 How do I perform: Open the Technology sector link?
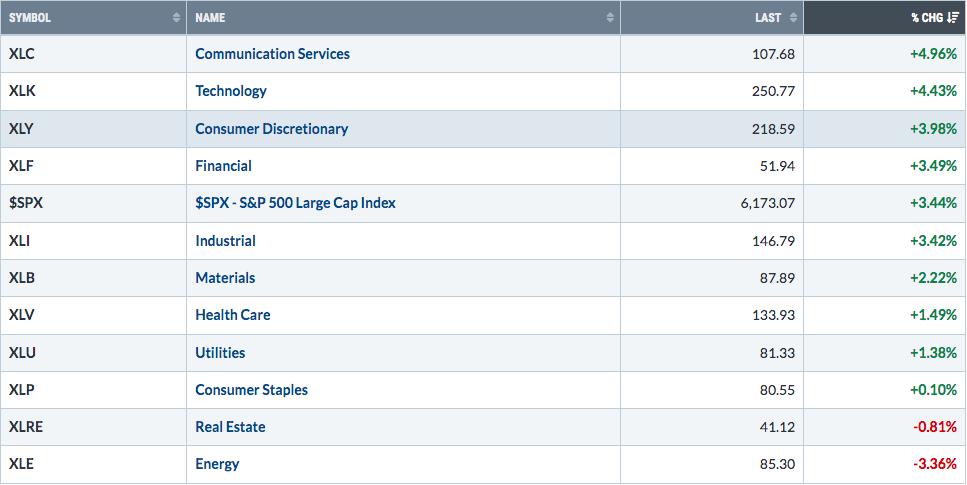231,91
